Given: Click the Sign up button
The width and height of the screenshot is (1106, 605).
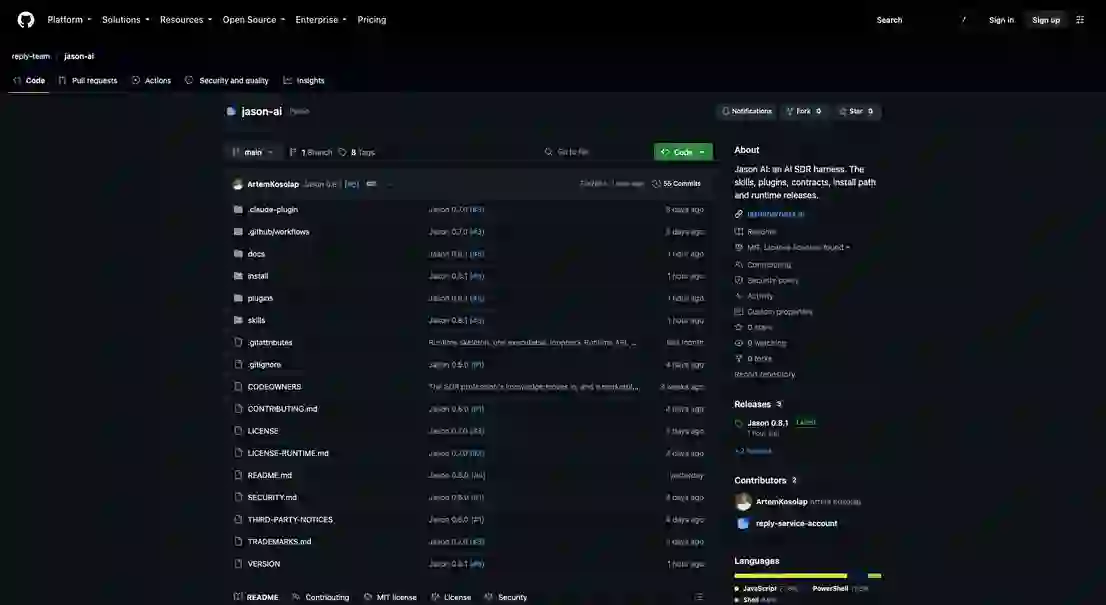Looking at the screenshot, I should [x=1045, y=20].
